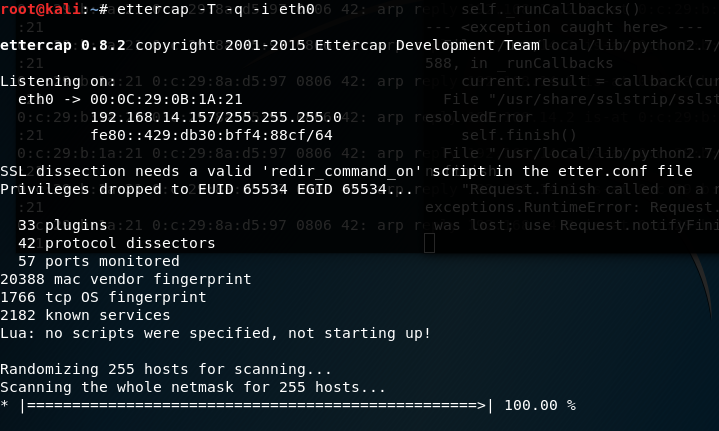
Task: Click the 100.00 % progress value
Action: tap(540, 405)
